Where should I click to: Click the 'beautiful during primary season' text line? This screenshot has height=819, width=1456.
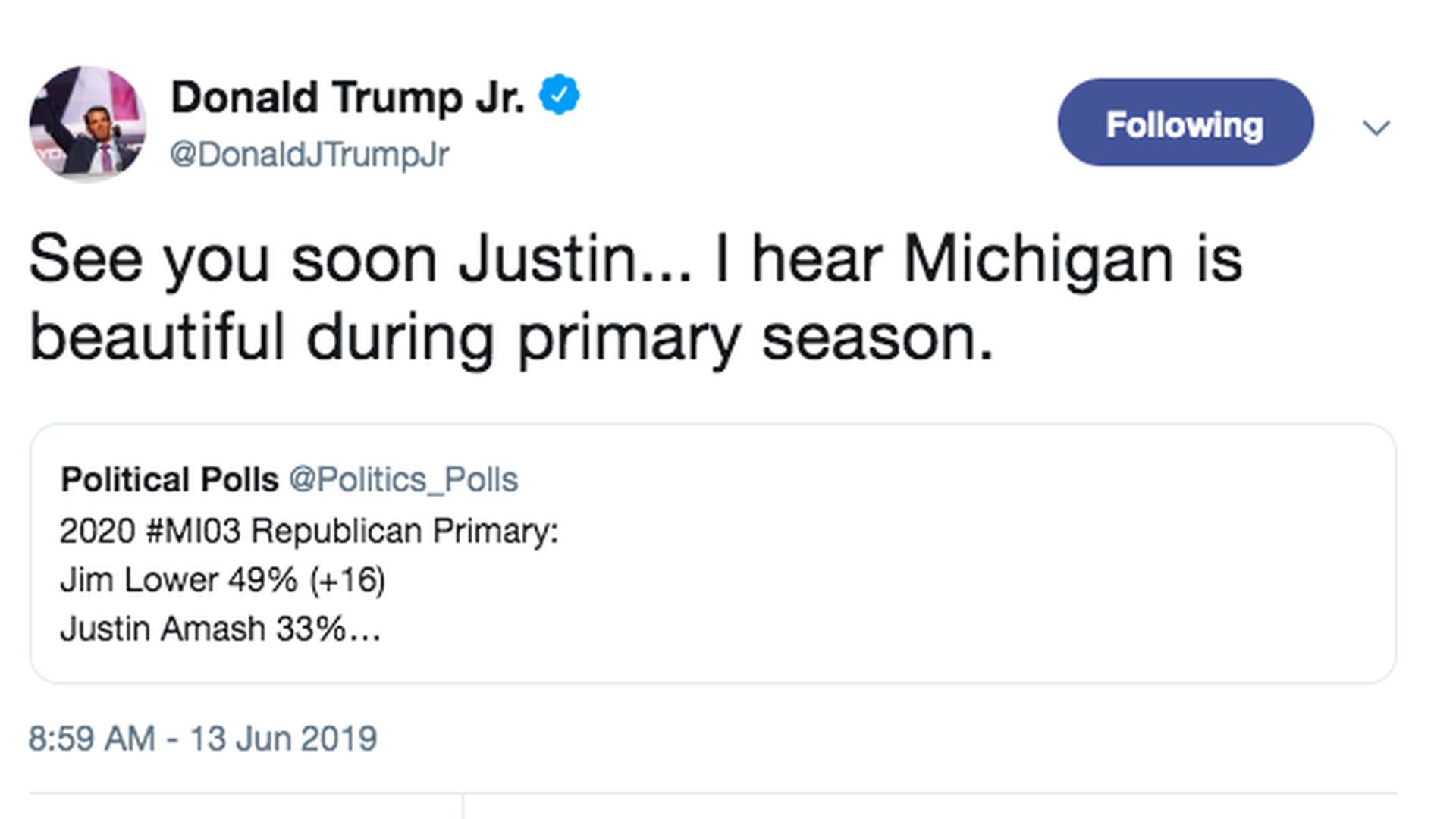pos(511,338)
